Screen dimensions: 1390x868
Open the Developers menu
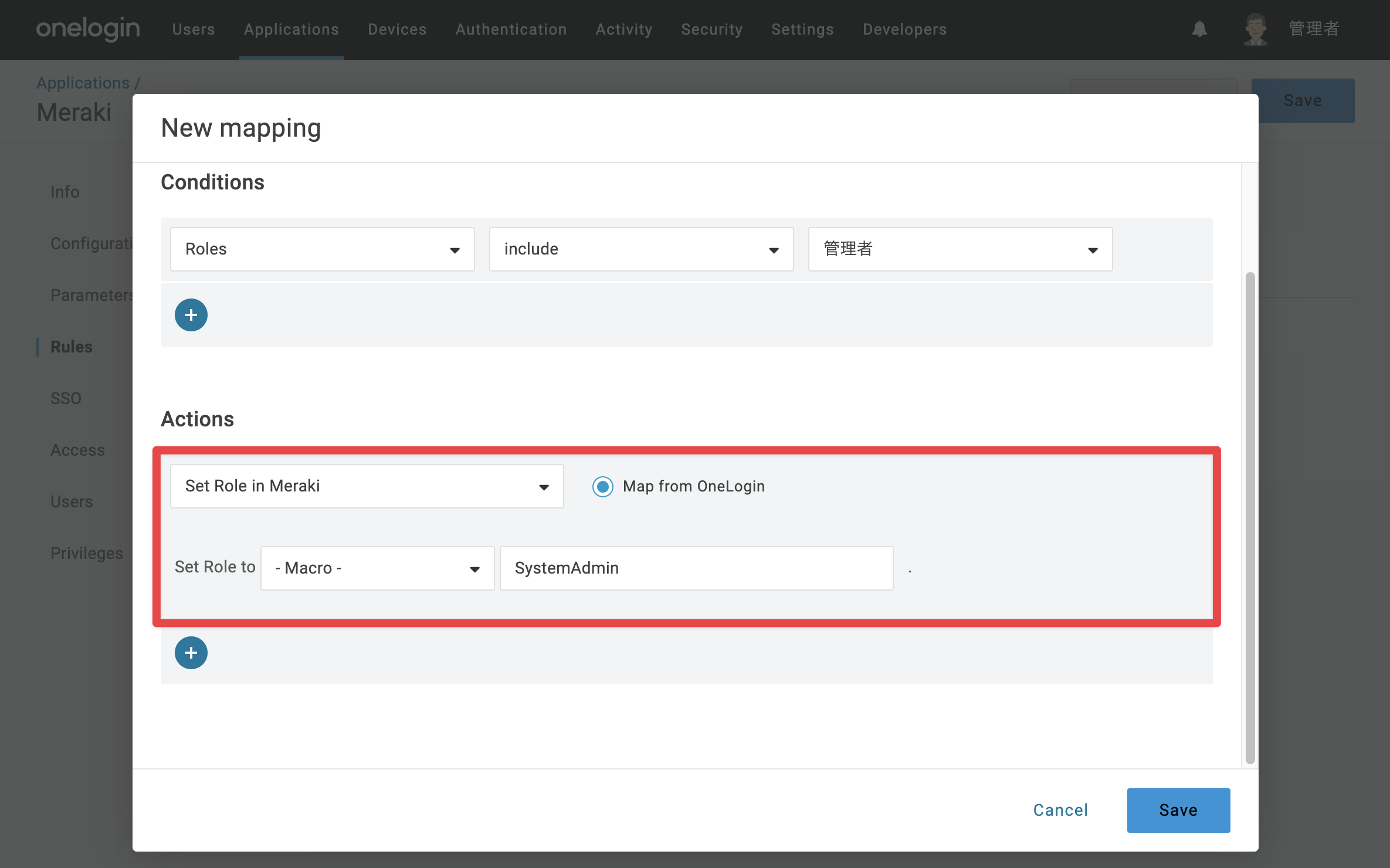pyautogui.click(x=905, y=29)
